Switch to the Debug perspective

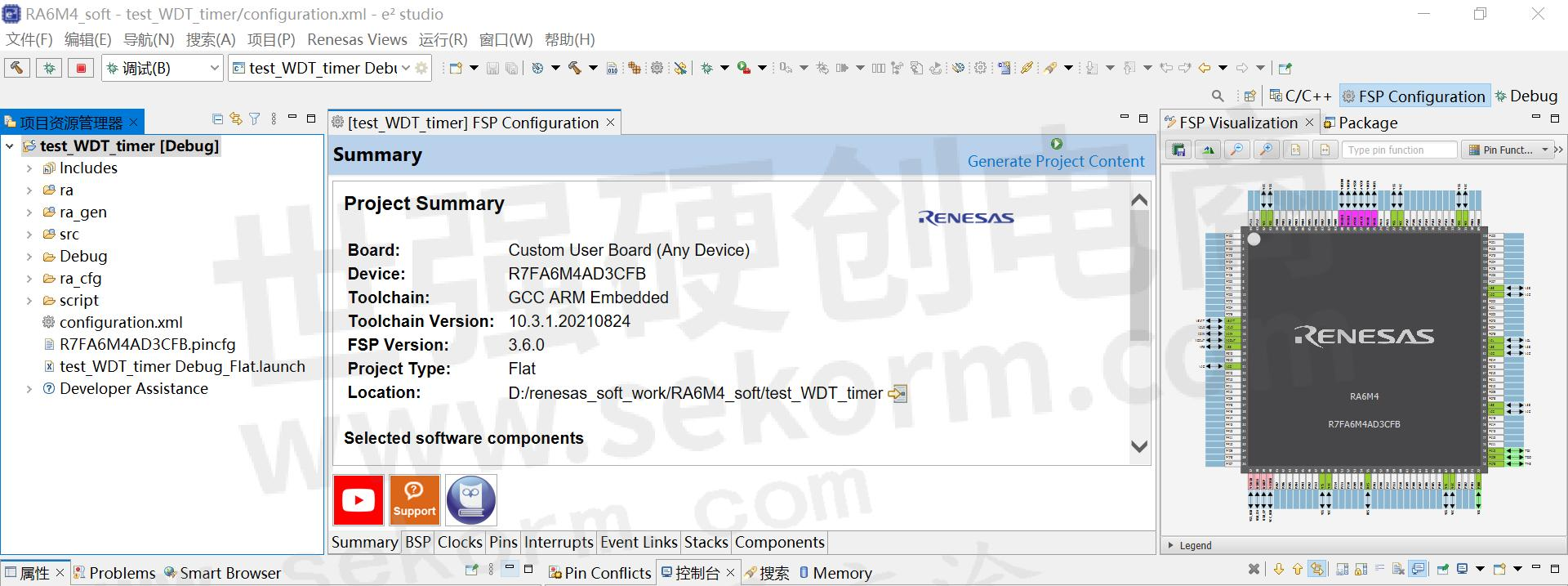(1526, 96)
